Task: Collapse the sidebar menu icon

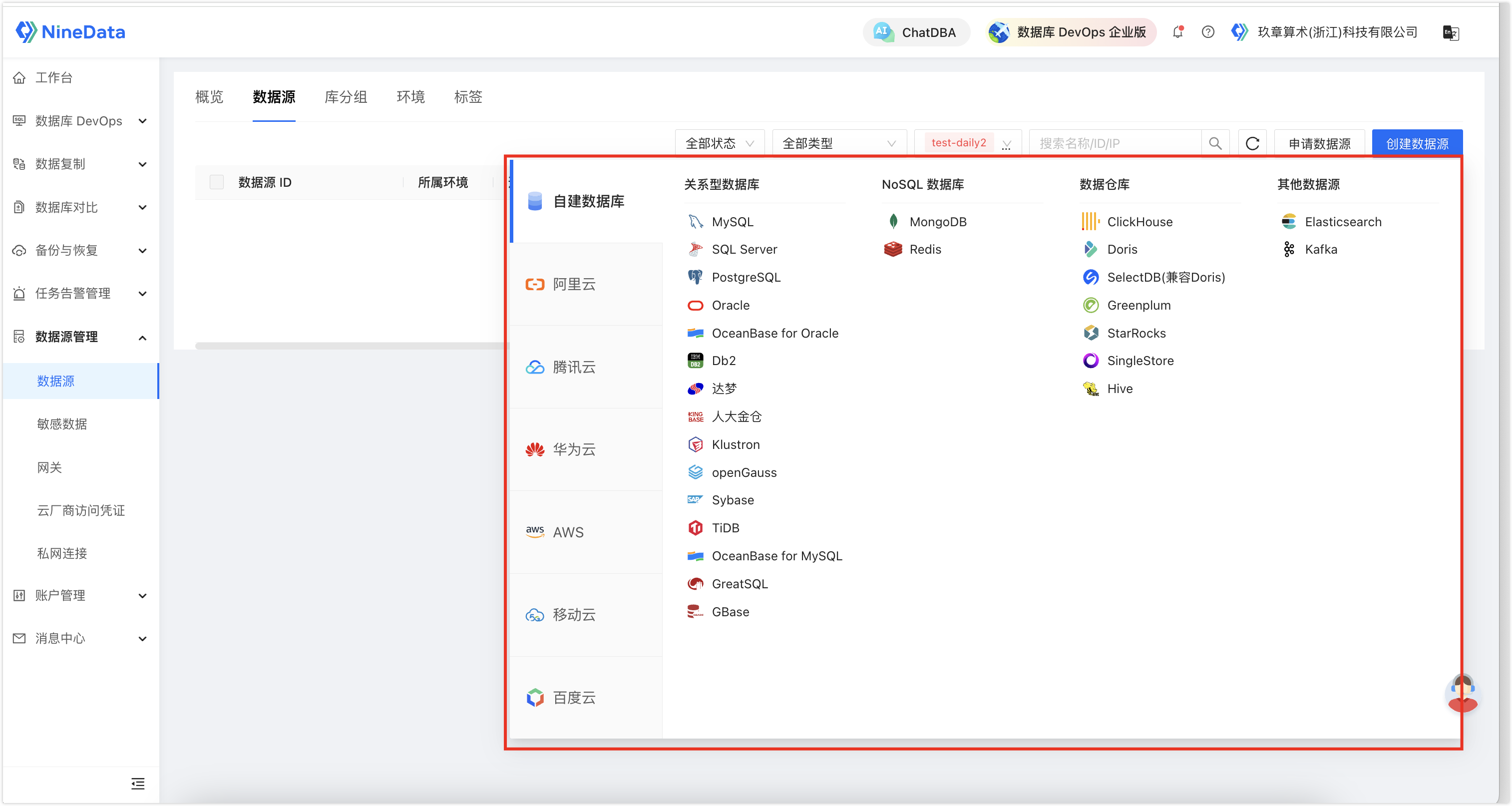Action: point(138,783)
